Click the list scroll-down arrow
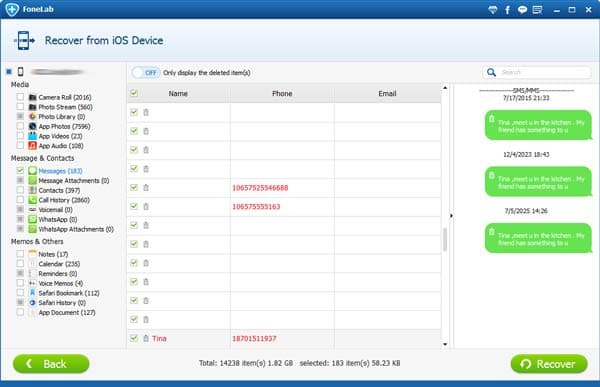 click(x=445, y=344)
